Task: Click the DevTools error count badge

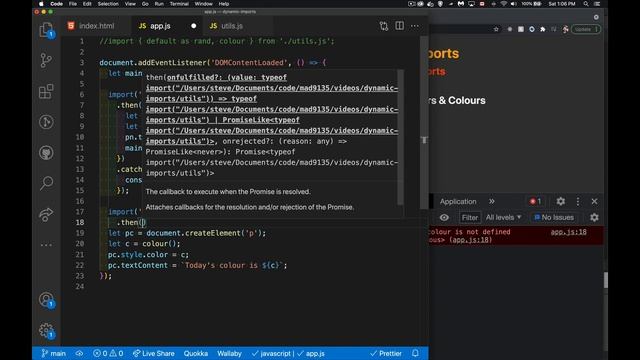Action: coord(536,201)
